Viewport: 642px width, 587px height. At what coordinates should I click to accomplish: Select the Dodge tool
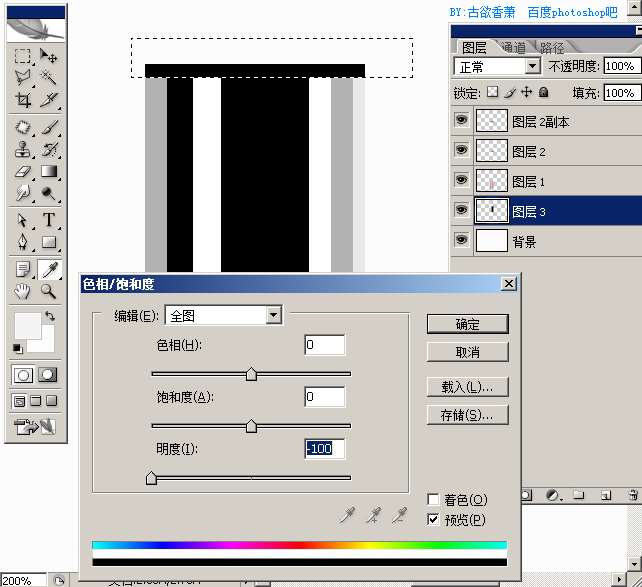pos(48,193)
